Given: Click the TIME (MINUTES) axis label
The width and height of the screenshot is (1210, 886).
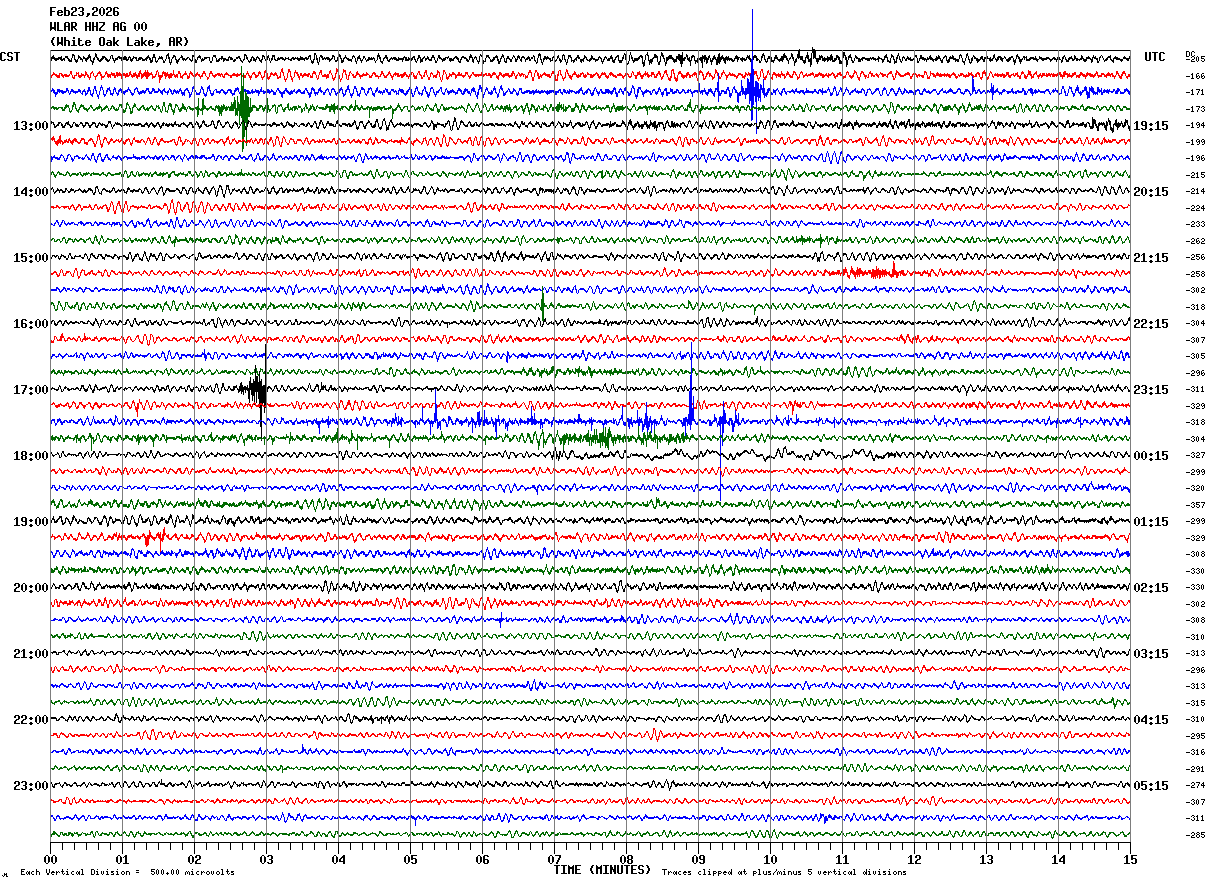Looking at the screenshot, I should 602,870.
